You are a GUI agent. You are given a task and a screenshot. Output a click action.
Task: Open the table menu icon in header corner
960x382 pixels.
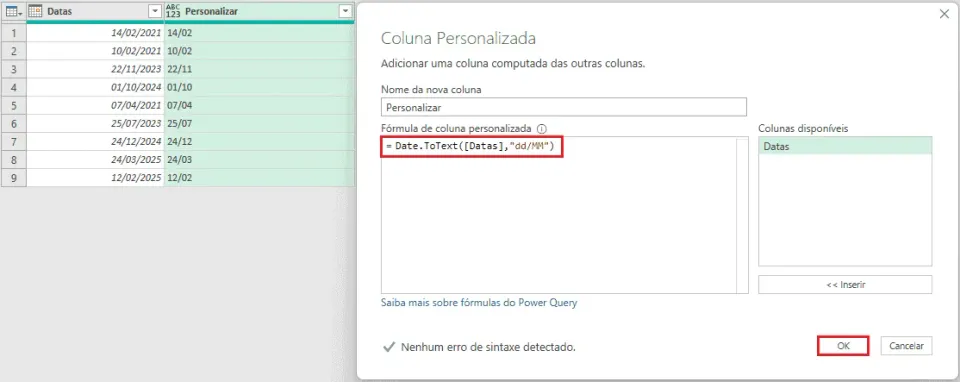click(x=13, y=12)
